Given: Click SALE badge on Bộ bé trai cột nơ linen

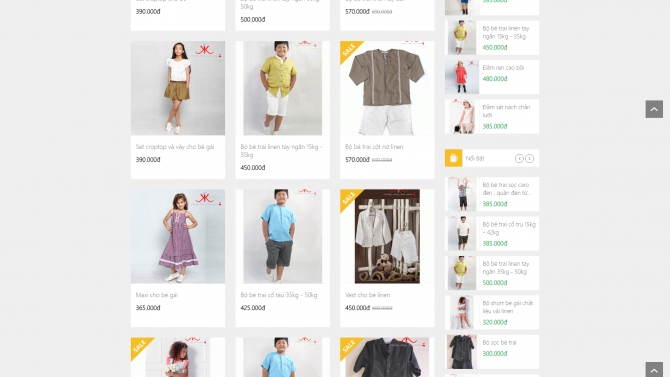Looking at the screenshot, I should [349, 50].
